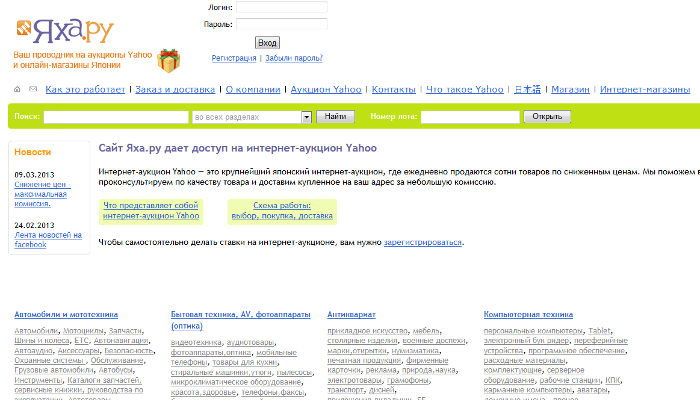The height and width of the screenshot is (400, 700).
Task: Open нумизматика subcategory link
Action: click(415, 351)
